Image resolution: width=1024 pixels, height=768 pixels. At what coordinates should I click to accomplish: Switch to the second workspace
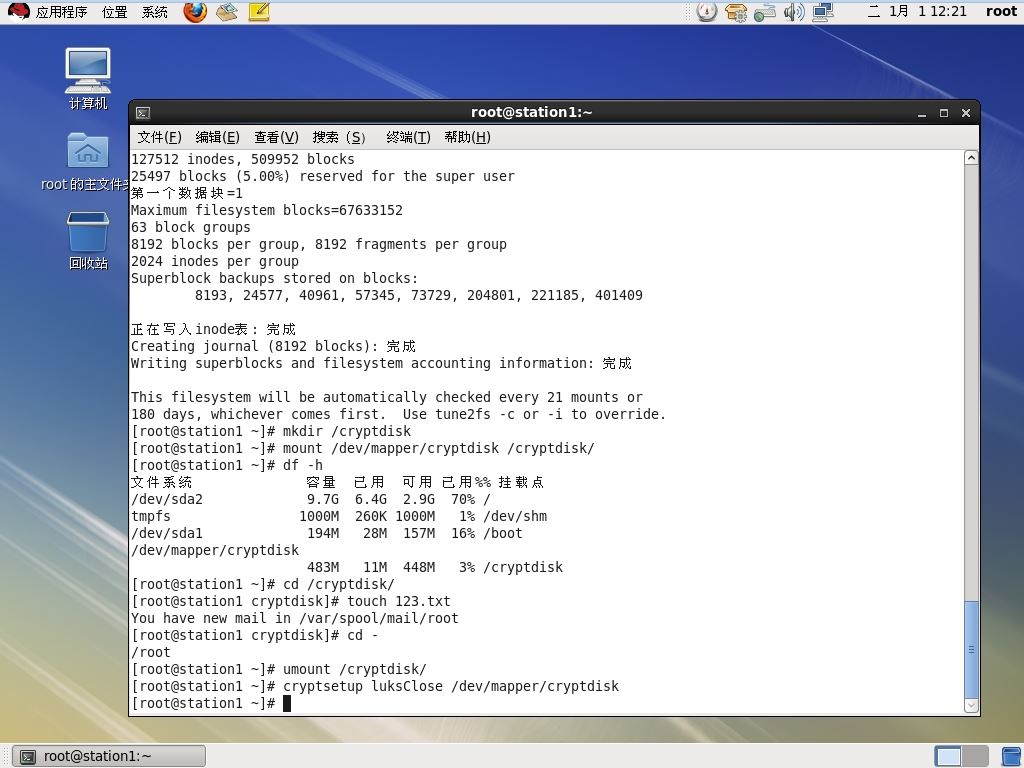point(975,756)
